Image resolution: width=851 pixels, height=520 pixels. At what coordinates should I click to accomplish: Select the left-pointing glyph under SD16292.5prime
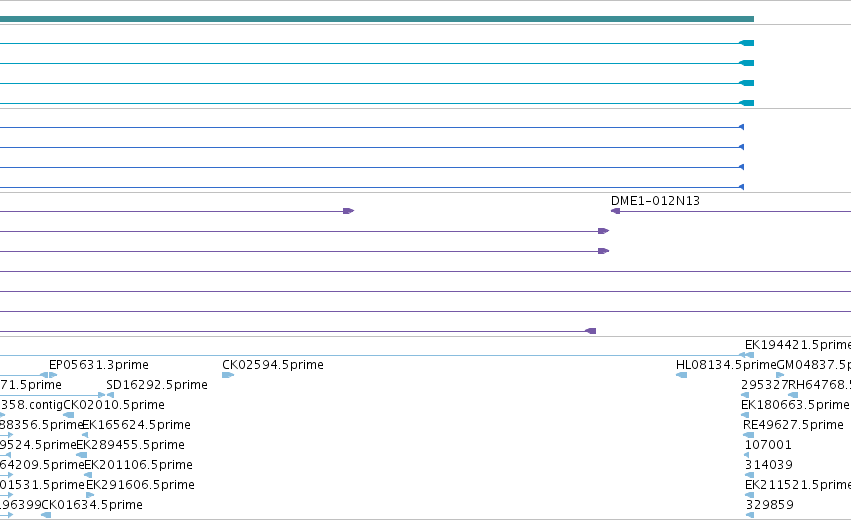(x=110, y=395)
